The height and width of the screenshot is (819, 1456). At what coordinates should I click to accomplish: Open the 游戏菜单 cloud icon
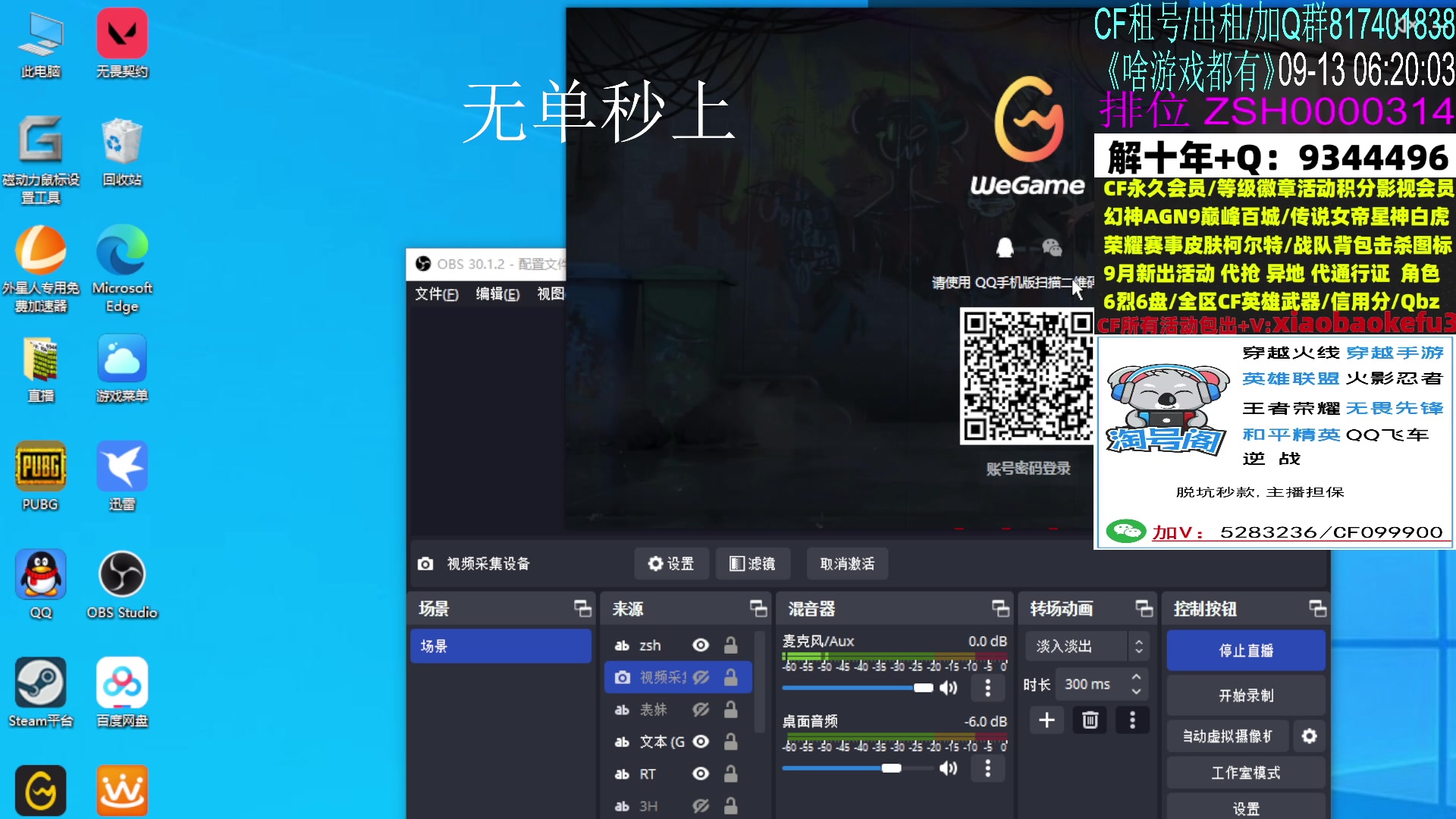122,369
